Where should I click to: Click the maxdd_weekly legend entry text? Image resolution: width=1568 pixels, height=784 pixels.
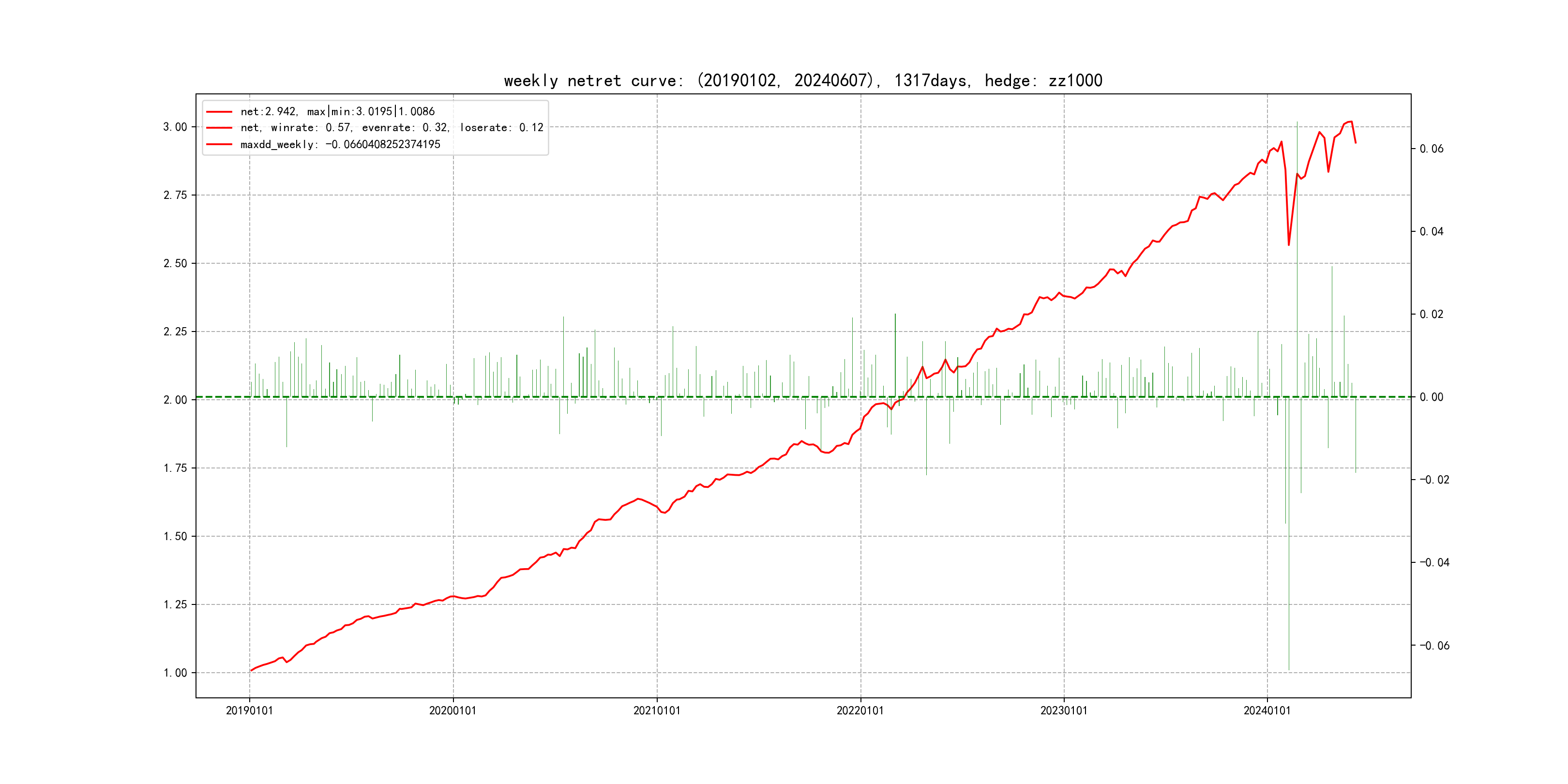click(340, 145)
